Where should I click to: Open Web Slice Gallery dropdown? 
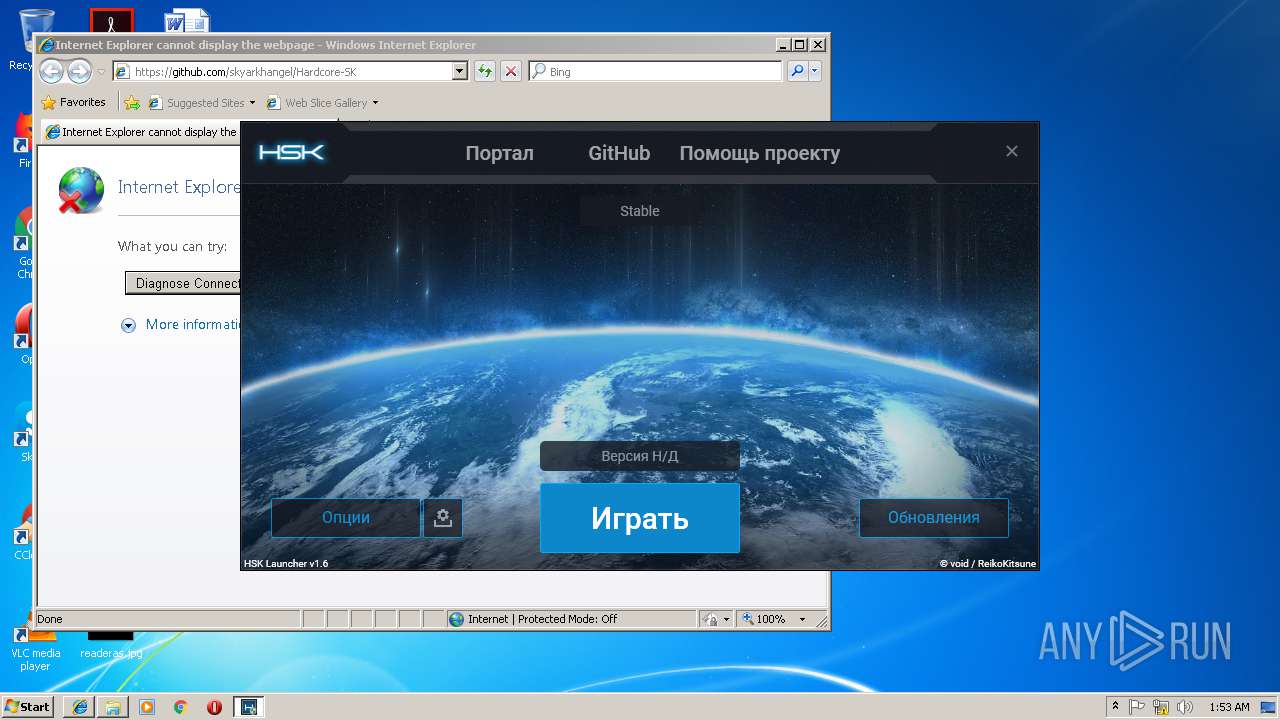click(x=323, y=102)
